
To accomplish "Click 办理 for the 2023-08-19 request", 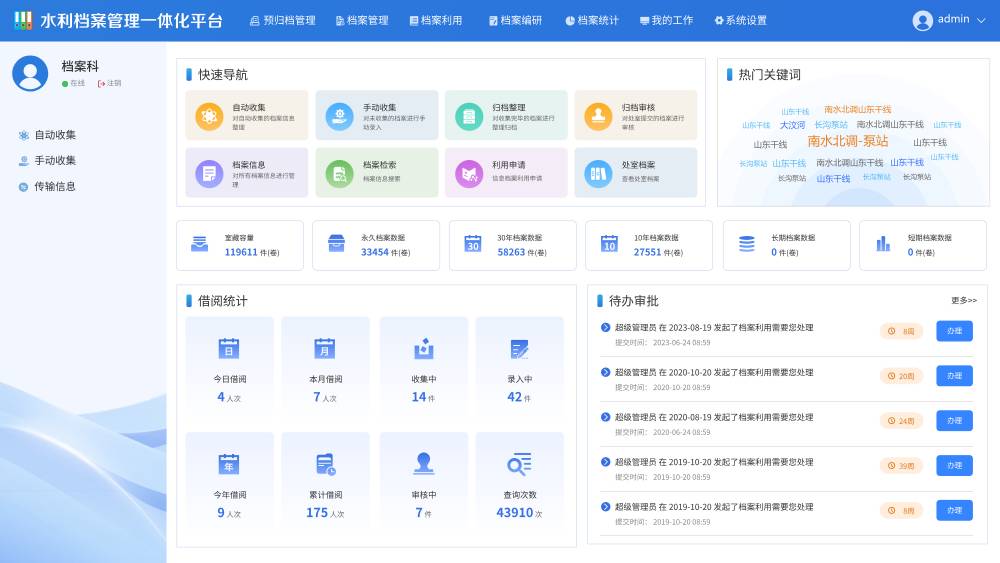I will click(x=954, y=331).
